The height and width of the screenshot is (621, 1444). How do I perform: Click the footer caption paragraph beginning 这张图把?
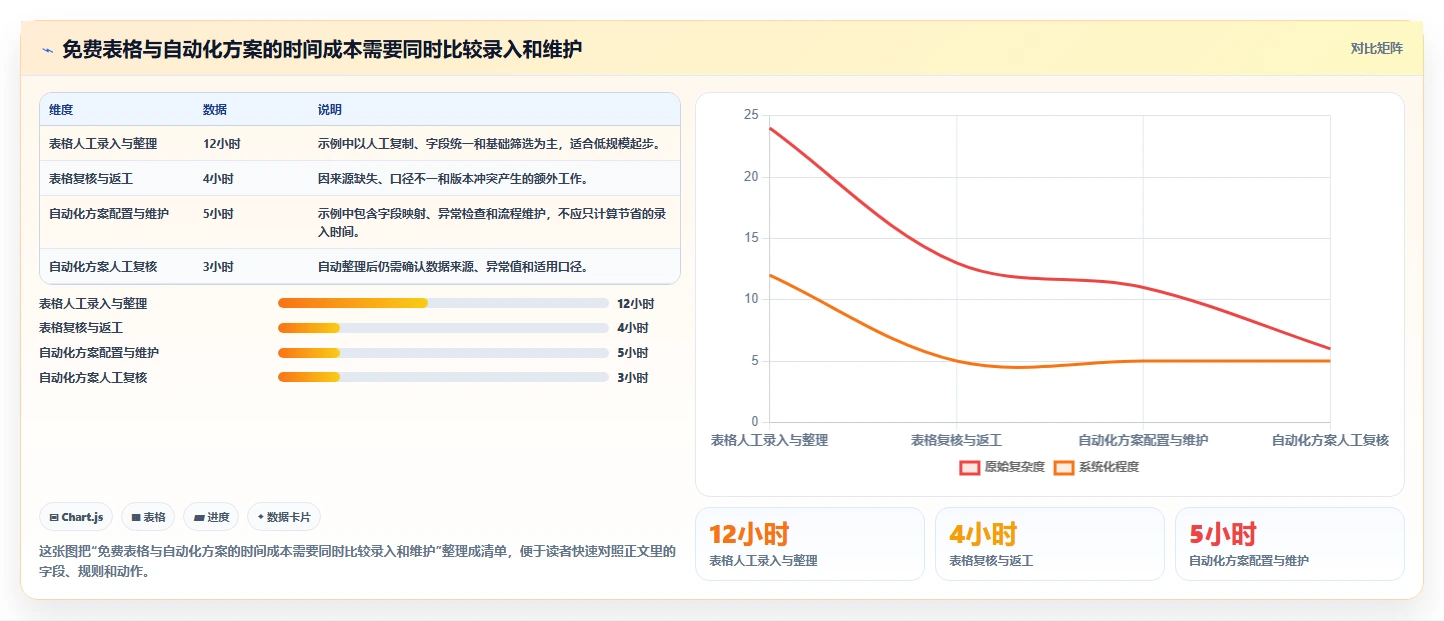(357, 561)
